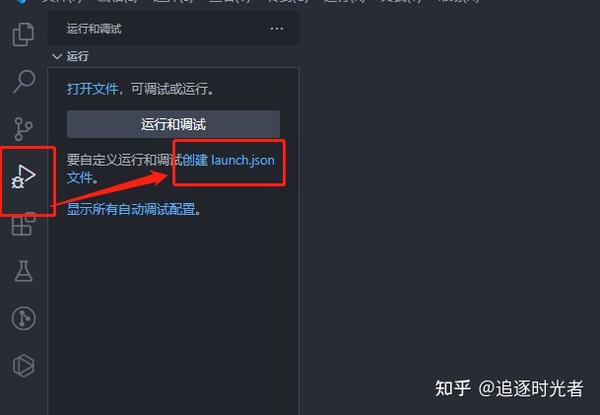Screen dimensions: 600x415
Task: Click the hexagon play icon in activity bar
Action: tap(23, 366)
